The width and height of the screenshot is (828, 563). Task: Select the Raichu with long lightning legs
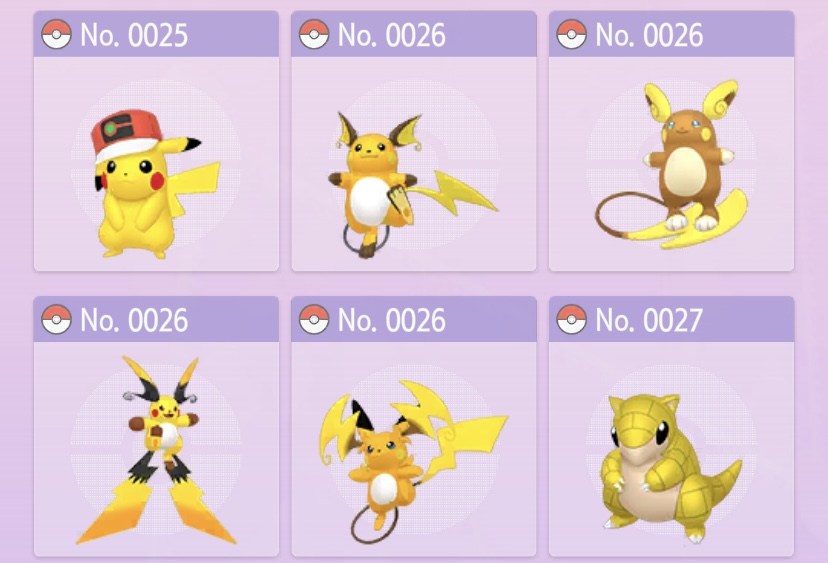click(156, 450)
